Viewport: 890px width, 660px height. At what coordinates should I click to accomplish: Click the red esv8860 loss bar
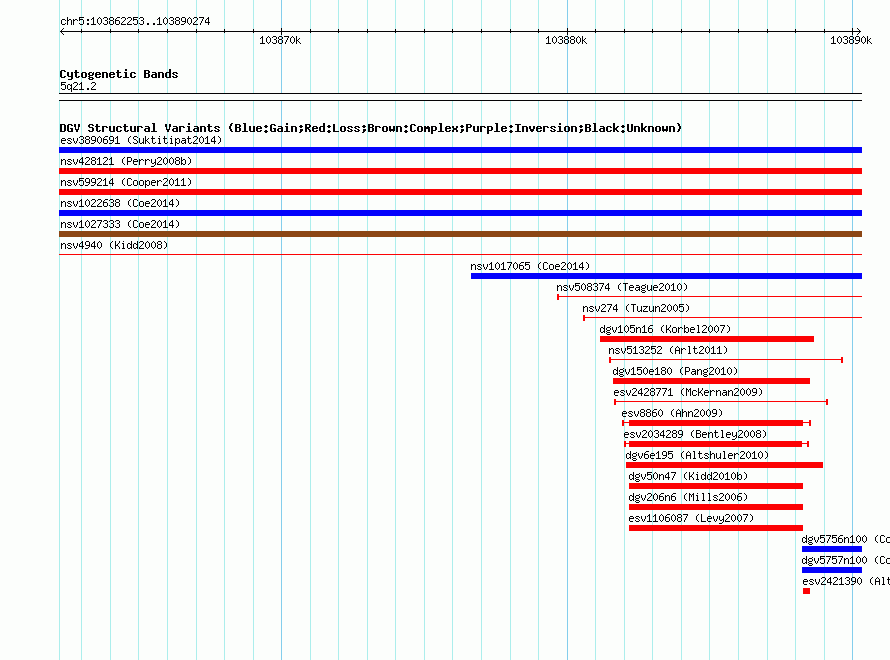[716, 423]
